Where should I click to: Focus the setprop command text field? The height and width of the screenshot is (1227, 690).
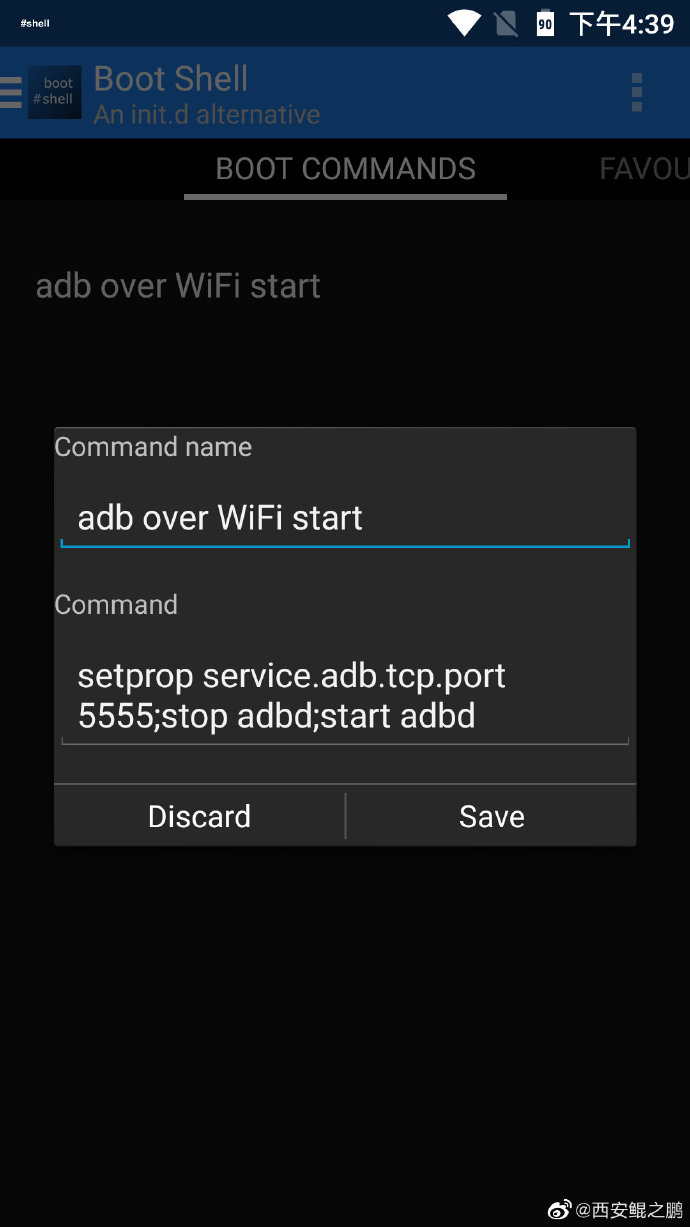point(345,696)
